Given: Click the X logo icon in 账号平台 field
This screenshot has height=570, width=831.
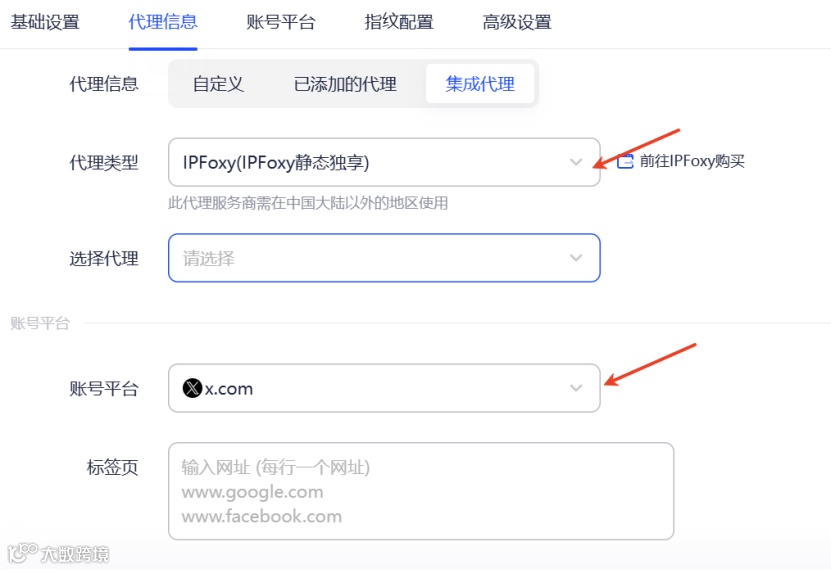Looking at the screenshot, I should click(192, 388).
